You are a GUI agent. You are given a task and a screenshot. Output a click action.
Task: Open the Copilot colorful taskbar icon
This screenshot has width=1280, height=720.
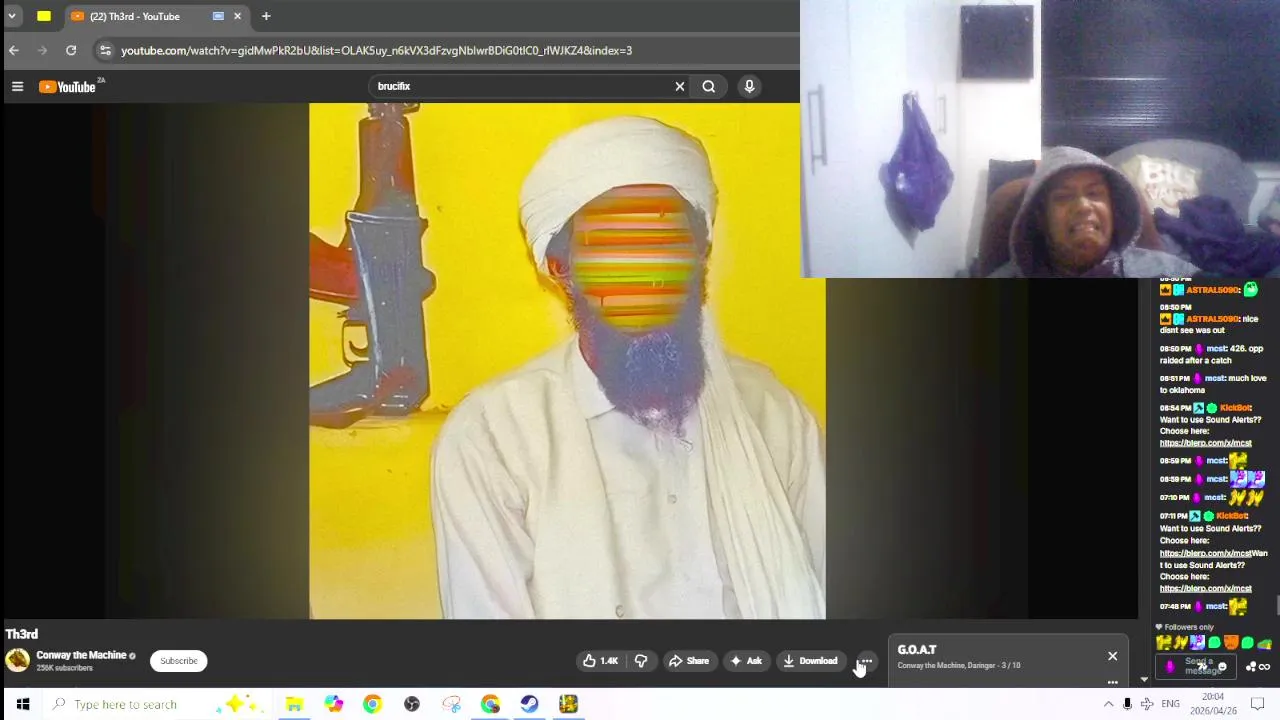tap(333, 704)
